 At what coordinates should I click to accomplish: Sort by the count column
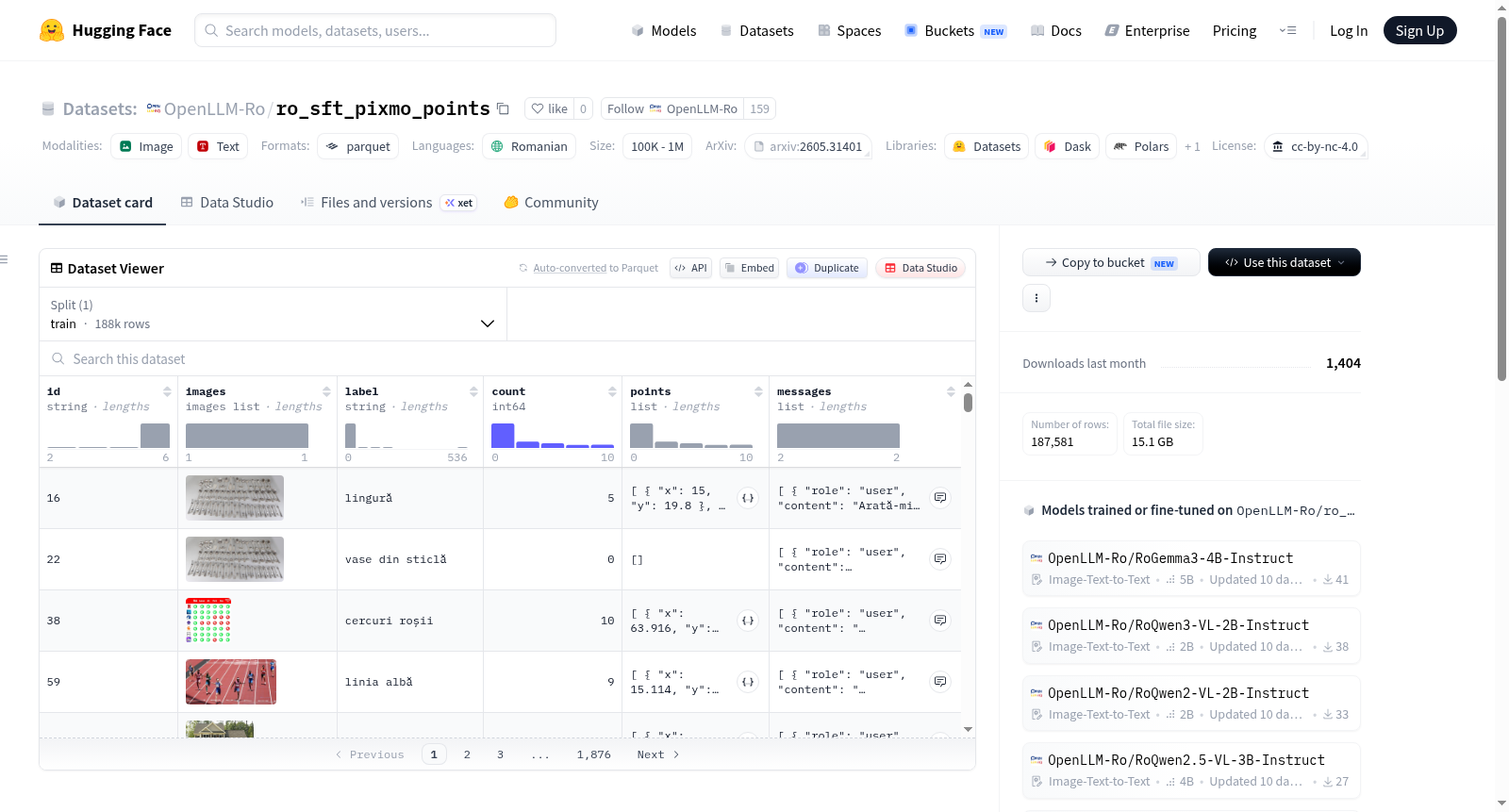612,391
